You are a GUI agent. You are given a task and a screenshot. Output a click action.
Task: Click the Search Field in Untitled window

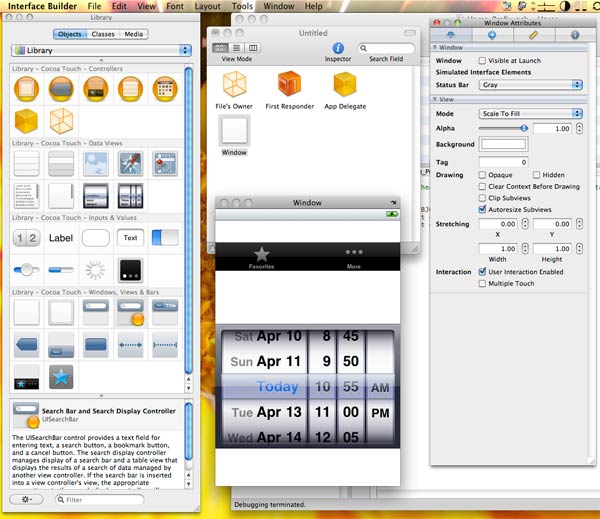pos(386,48)
